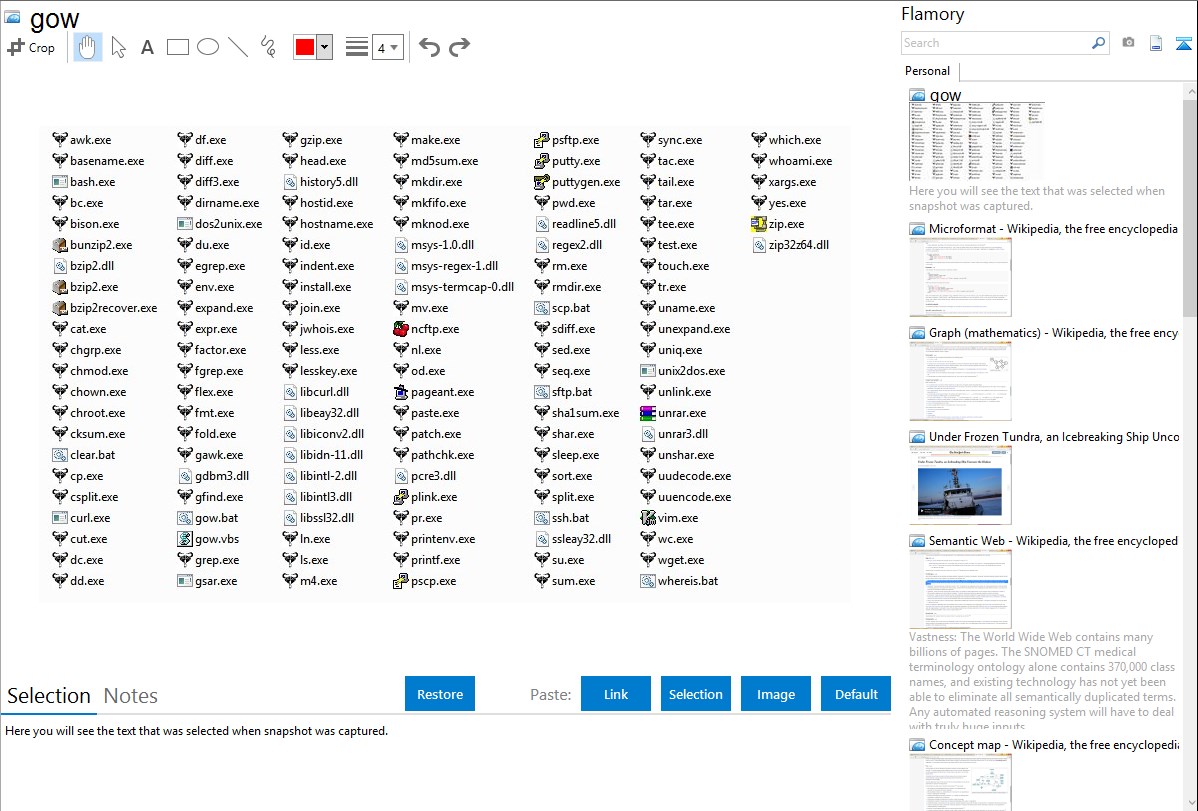This screenshot has height=811, width=1198.
Task: Click the zip32z64.dll file name
Action: [798, 245]
